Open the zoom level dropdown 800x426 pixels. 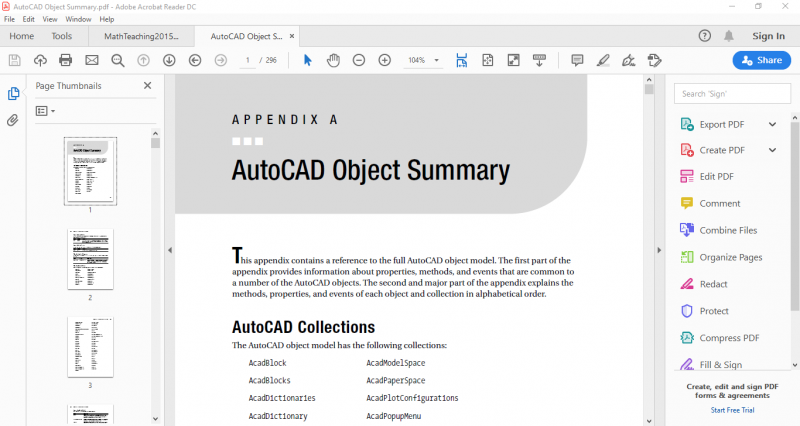click(436, 60)
